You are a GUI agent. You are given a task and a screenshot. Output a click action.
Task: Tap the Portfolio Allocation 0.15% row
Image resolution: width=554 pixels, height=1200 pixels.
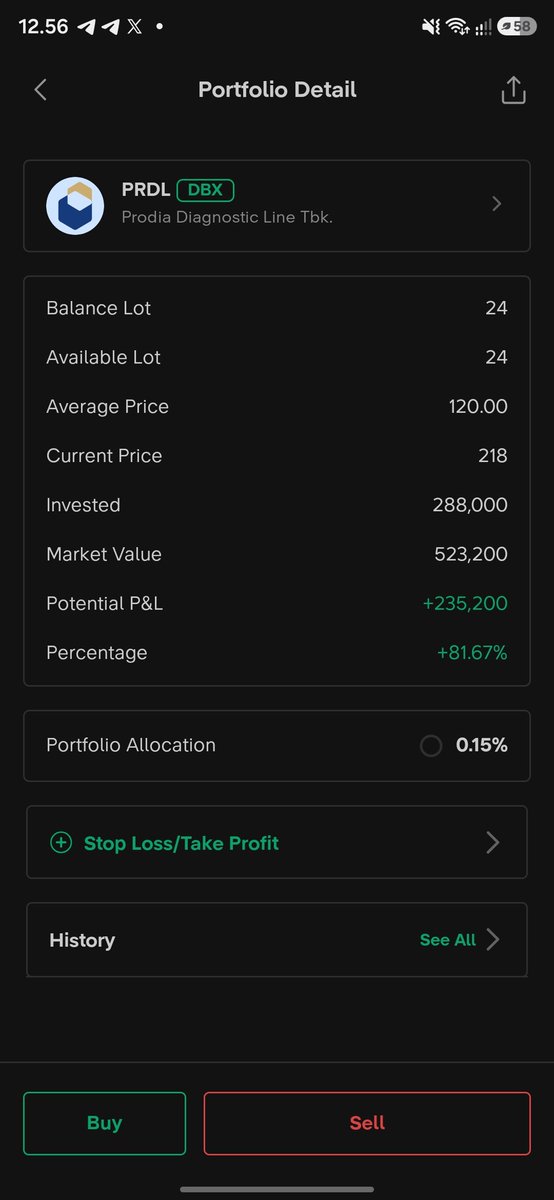coord(277,746)
